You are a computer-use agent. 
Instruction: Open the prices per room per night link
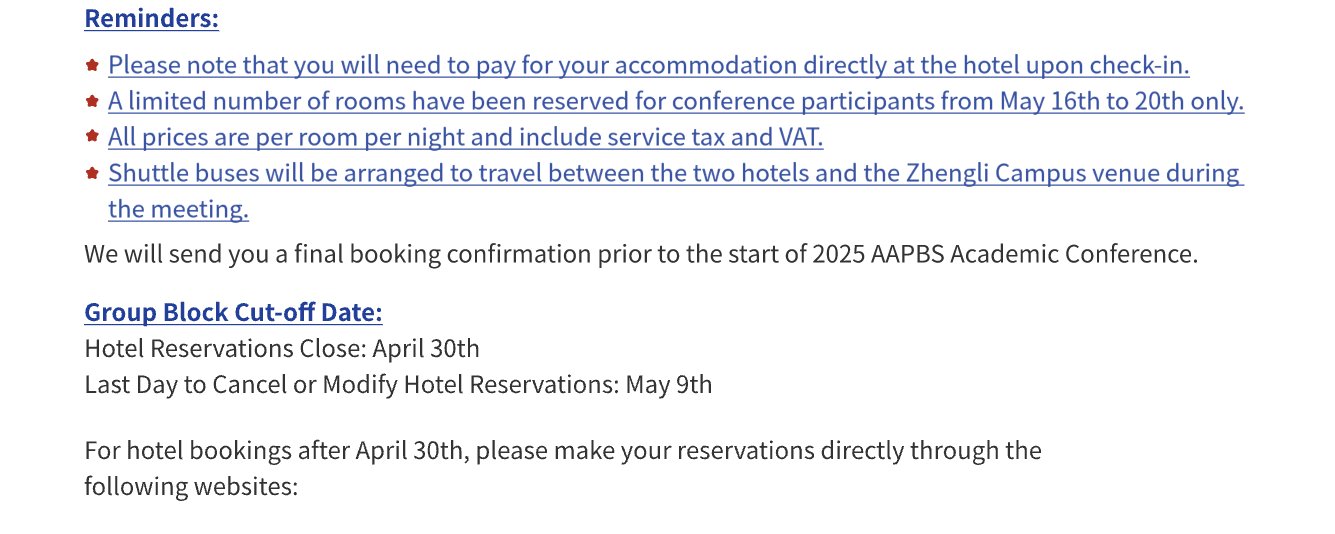[466, 137]
